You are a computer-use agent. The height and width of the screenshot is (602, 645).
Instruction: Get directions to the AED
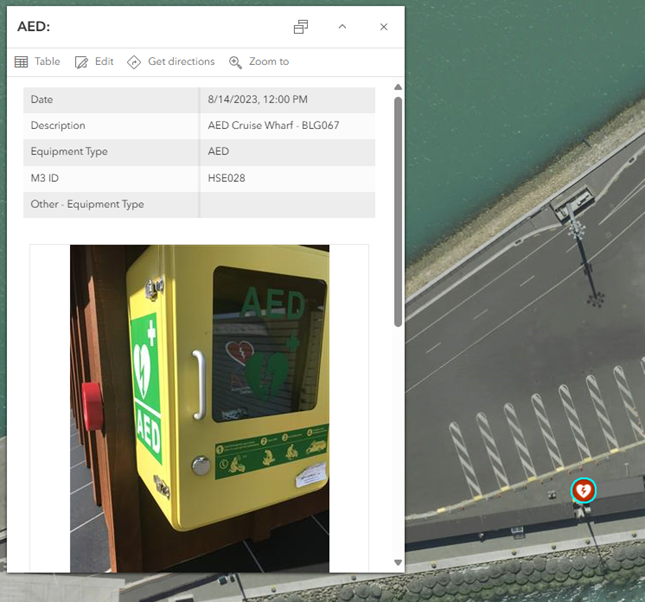(171, 62)
